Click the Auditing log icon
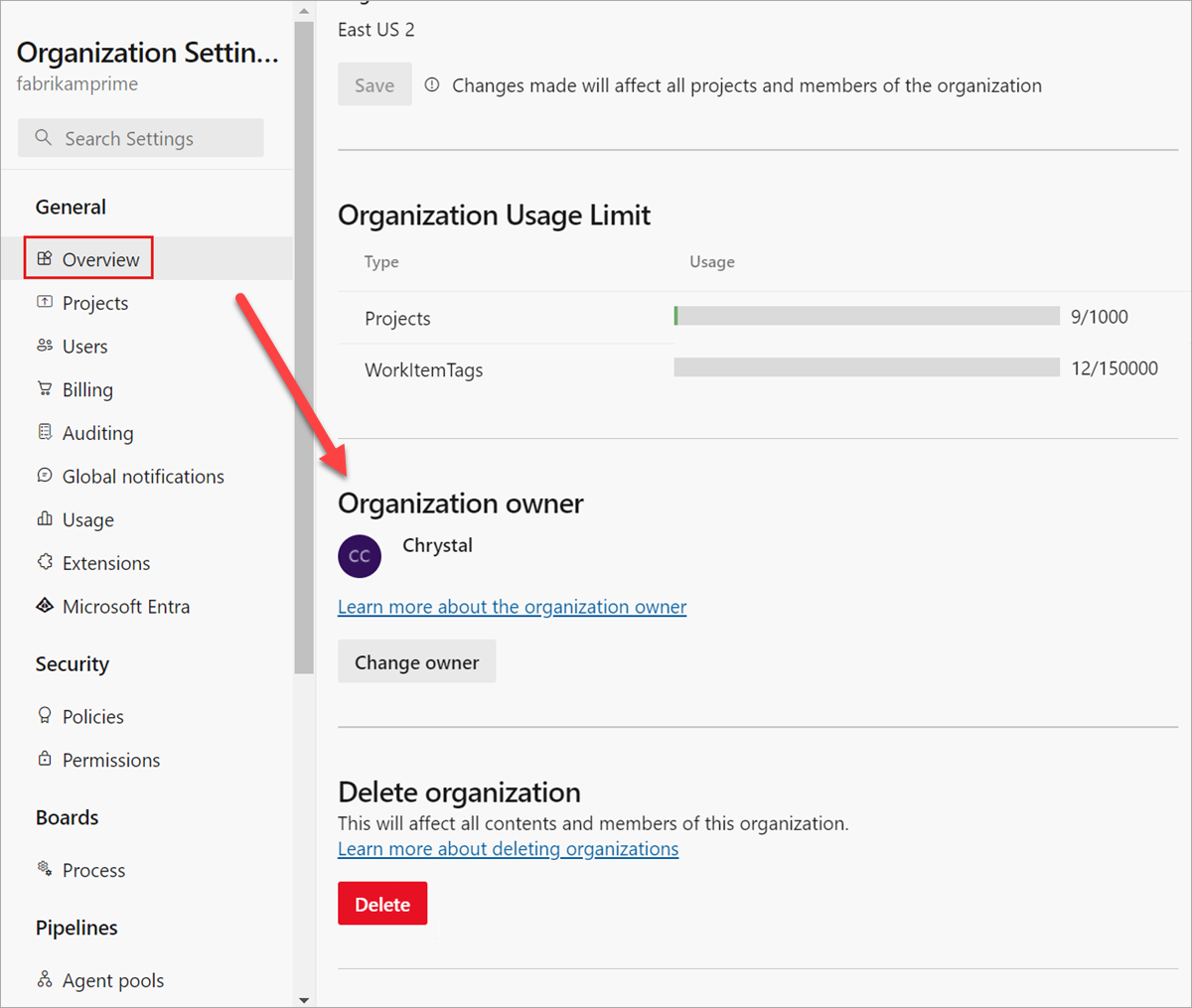This screenshot has height=1008, width=1192. pyautogui.click(x=45, y=432)
